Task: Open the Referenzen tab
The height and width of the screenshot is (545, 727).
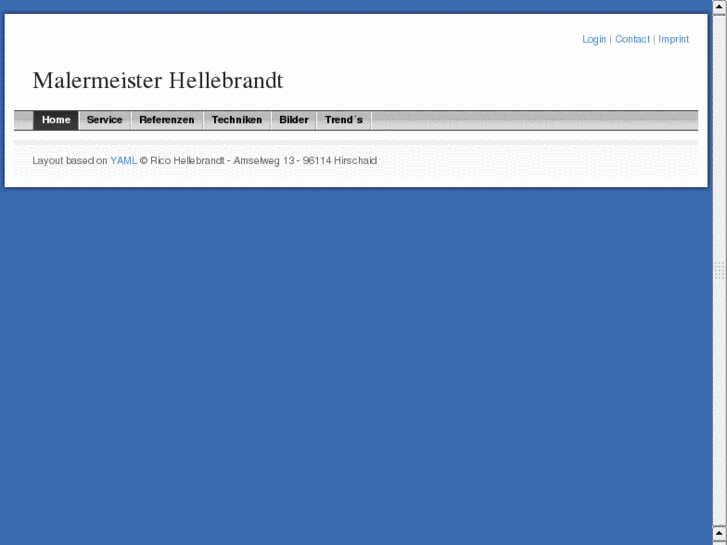Action: pyautogui.click(x=167, y=120)
